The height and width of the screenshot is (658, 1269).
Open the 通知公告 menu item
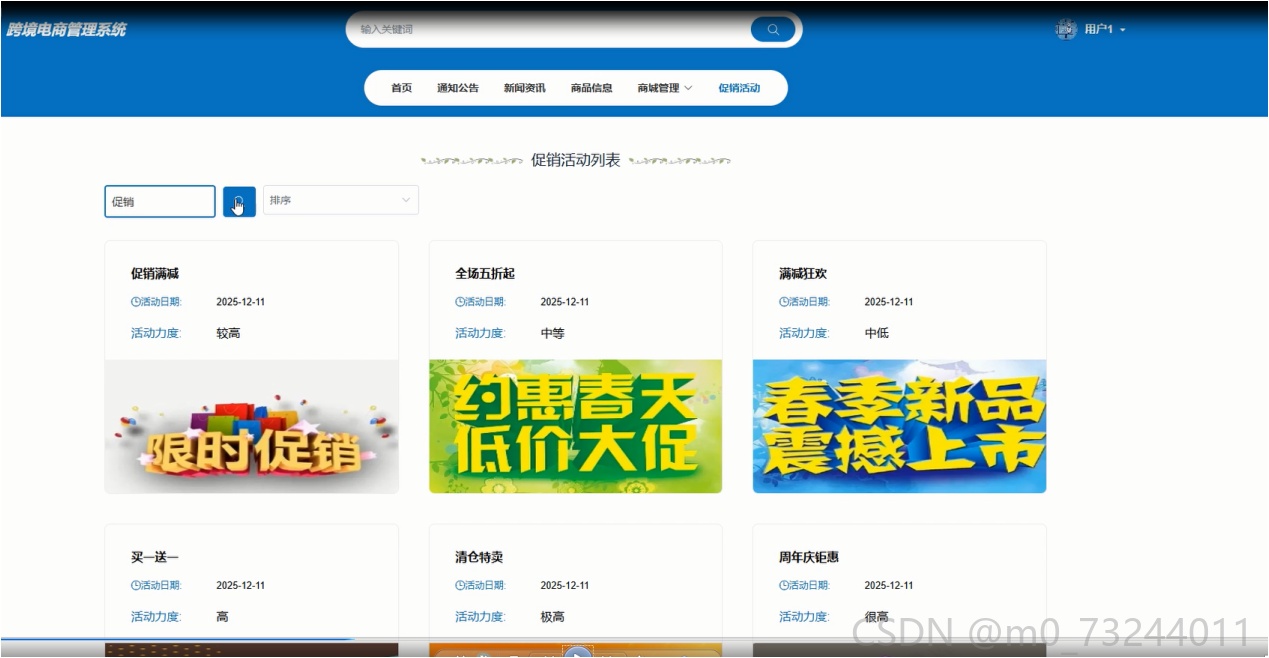[458, 88]
